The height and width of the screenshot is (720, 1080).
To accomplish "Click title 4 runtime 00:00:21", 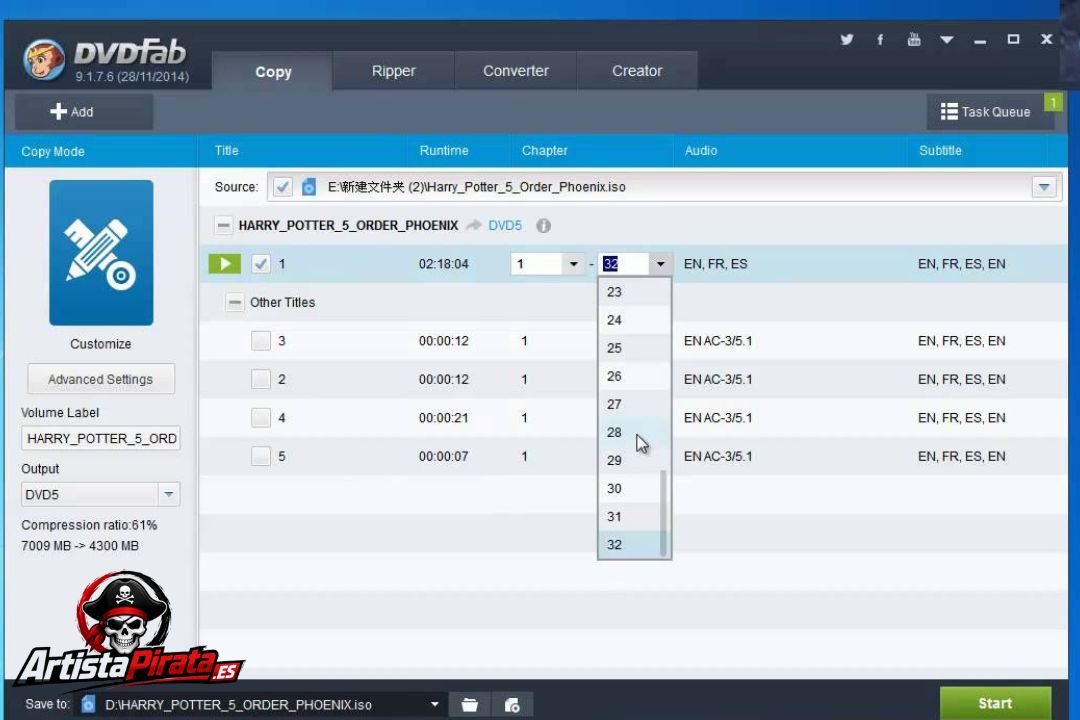I will [x=444, y=418].
